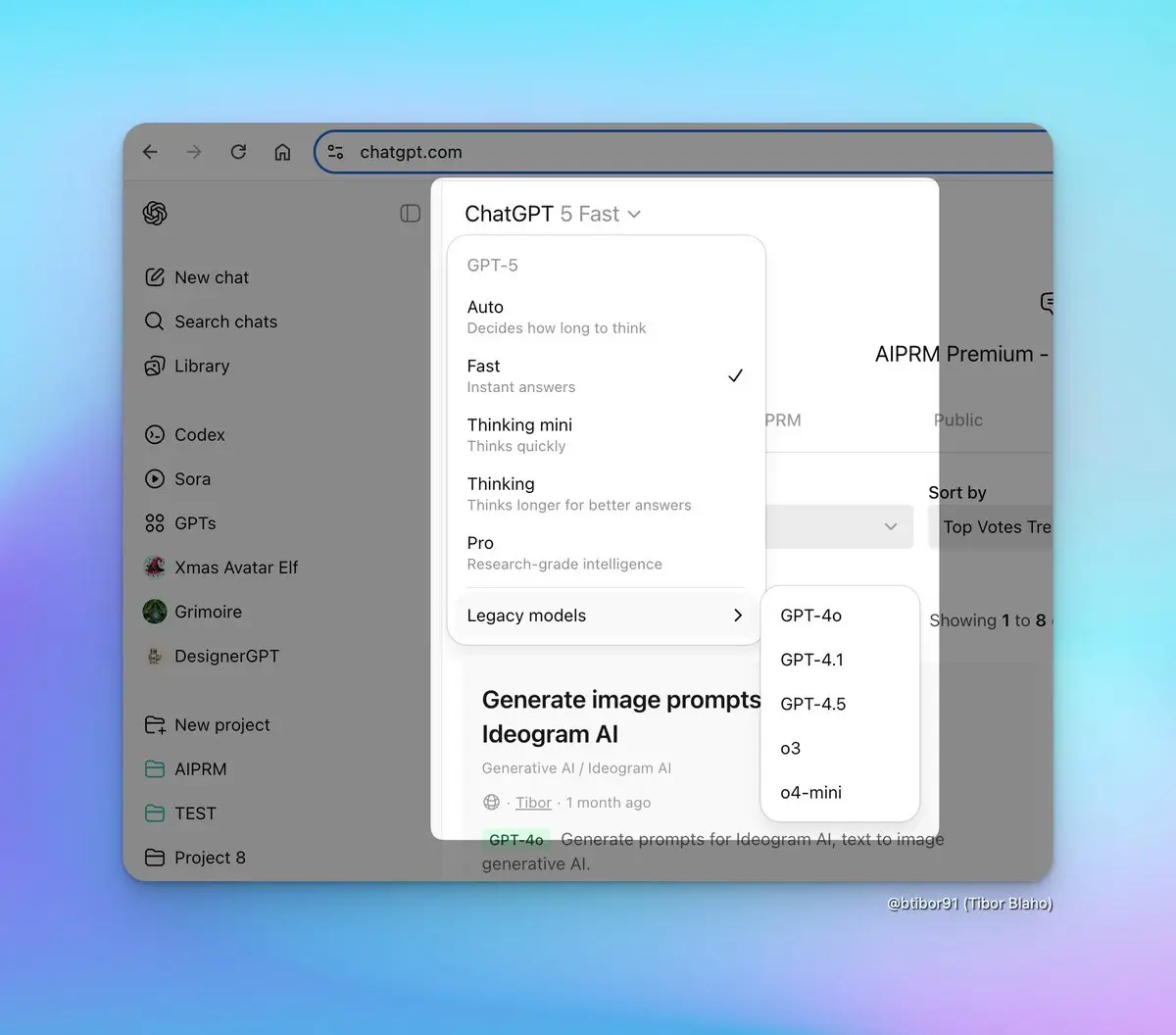
Task: Collapse the ChatGPT 5 Fast model selector
Action: click(553, 214)
